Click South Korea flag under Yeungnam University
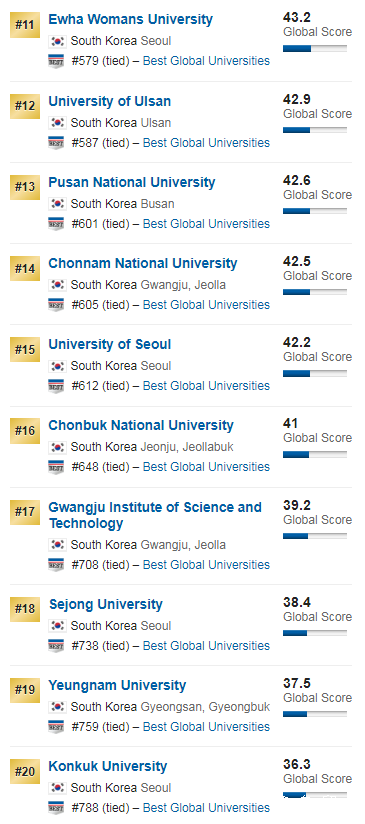 pos(57,707)
